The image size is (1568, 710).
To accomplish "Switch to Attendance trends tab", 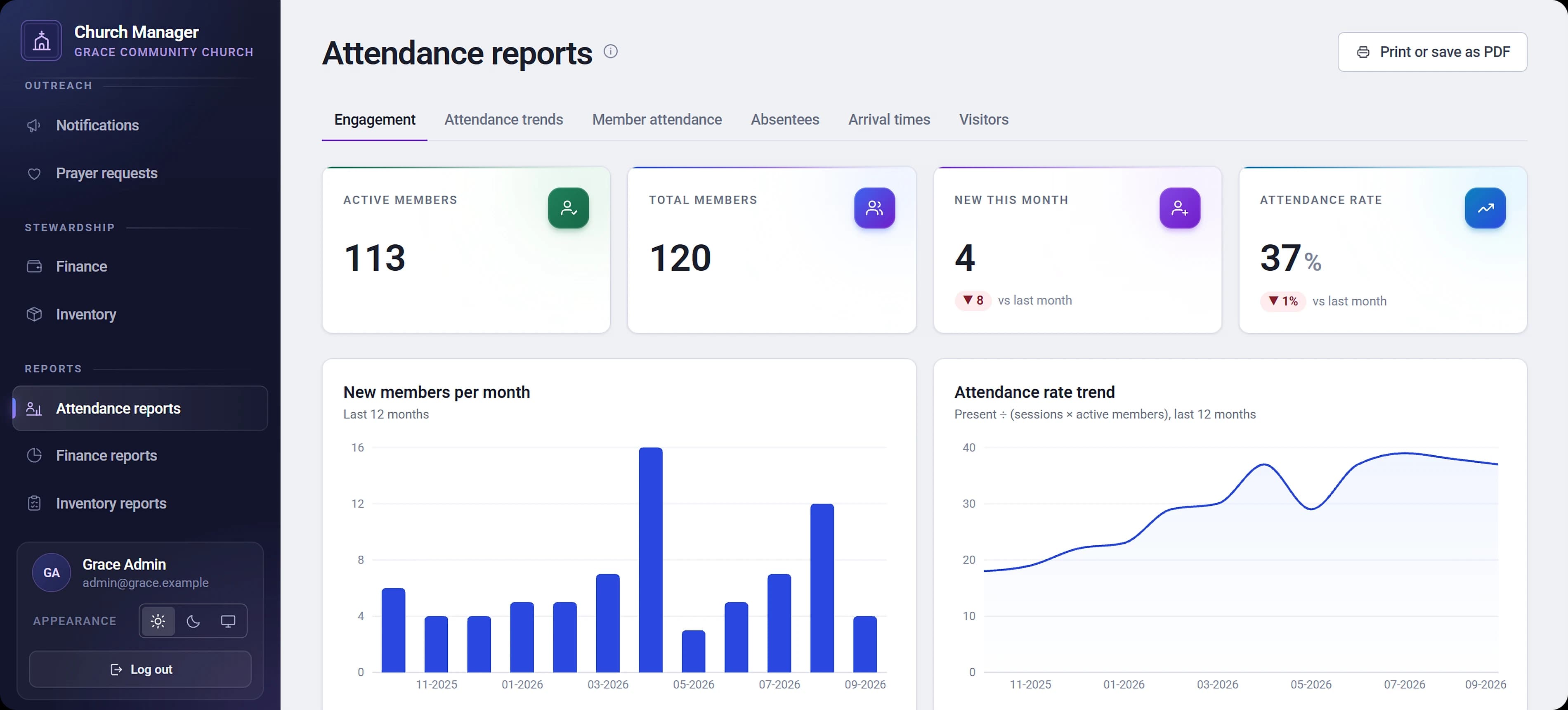I will pos(503,120).
